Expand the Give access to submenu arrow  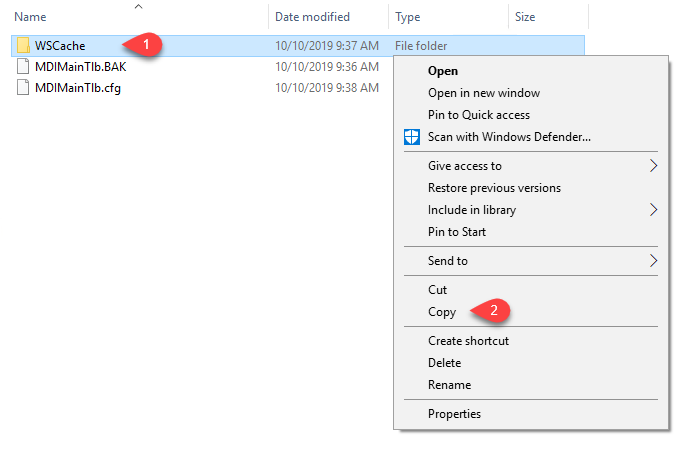(x=653, y=166)
